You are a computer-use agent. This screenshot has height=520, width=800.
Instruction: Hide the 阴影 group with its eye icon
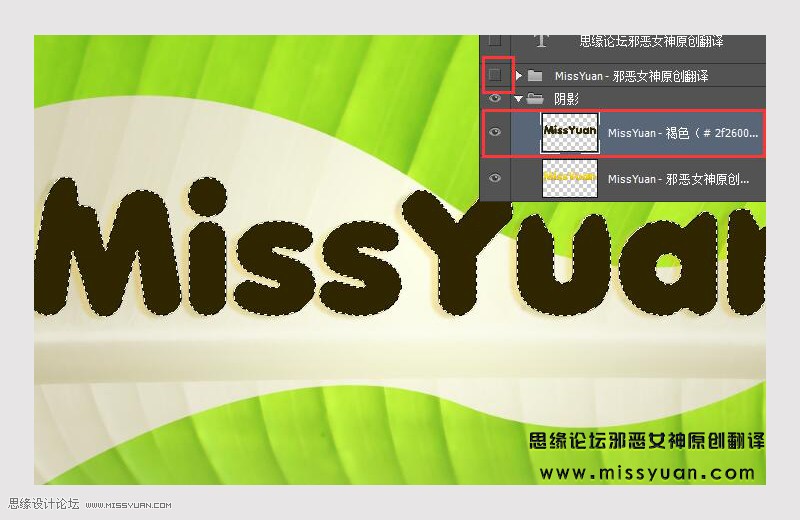pyautogui.click(x=495, y=98)
